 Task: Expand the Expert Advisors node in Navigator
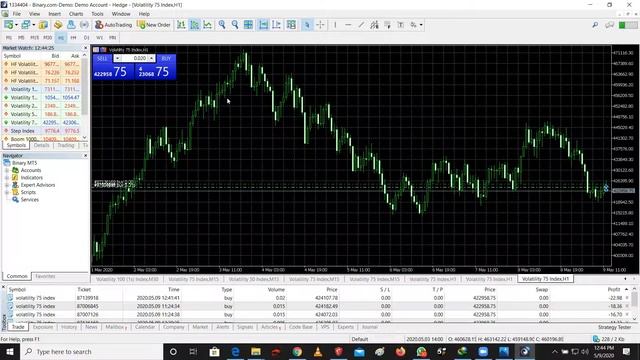coord(7,185)
